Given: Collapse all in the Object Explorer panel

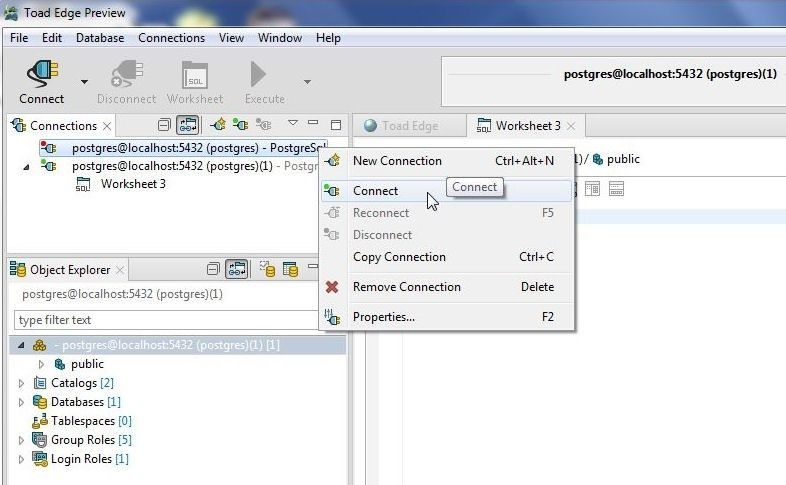Looking at the screenshot, I should pos(213,270).
